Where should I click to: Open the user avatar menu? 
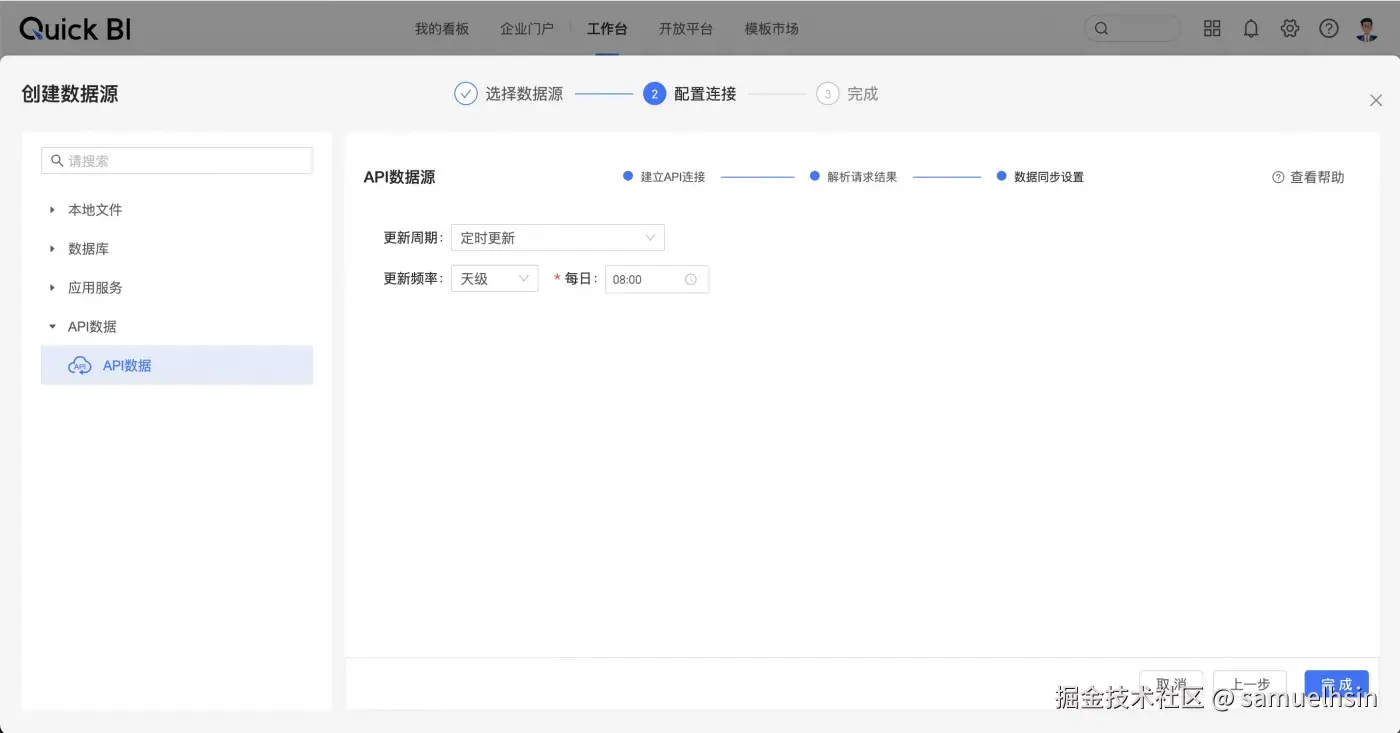tap(1367, 29)
